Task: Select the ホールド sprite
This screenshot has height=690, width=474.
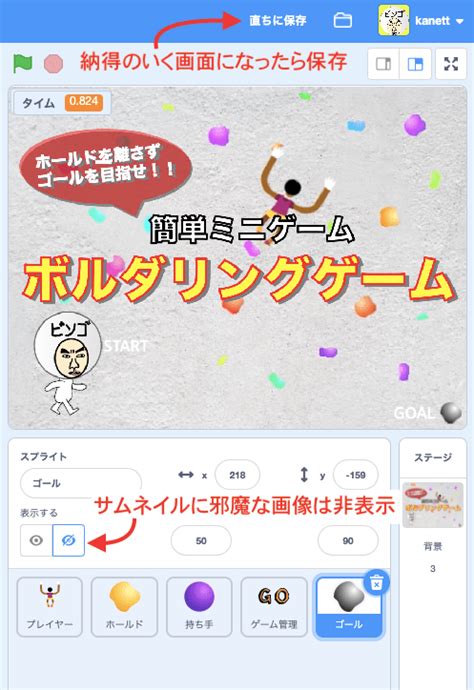Action: [125, 607]
